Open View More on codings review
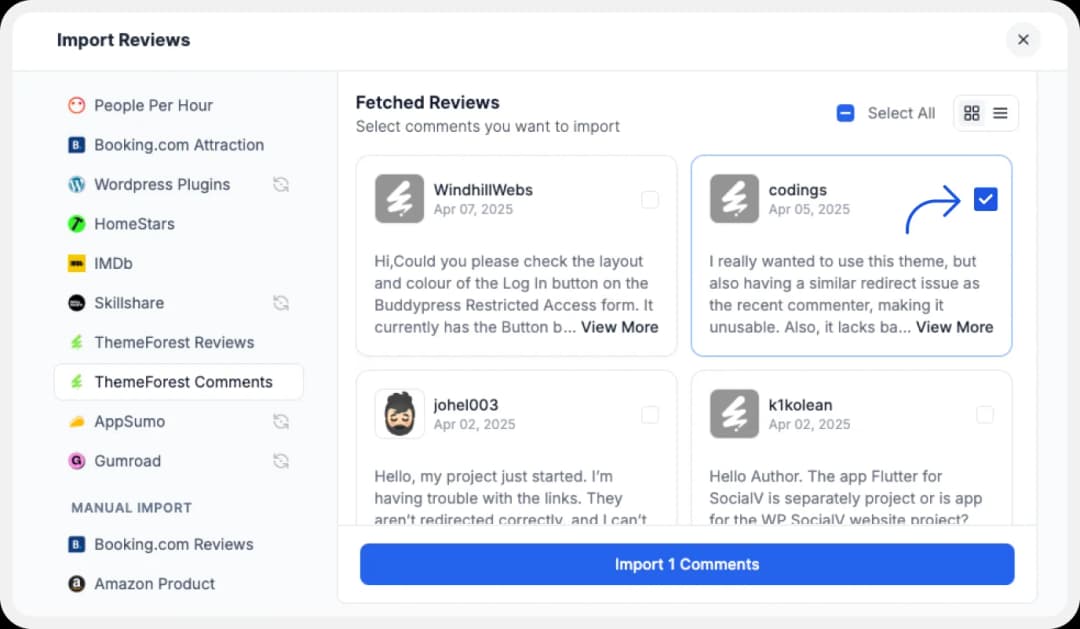1080x629 pixels. [954, 327]
